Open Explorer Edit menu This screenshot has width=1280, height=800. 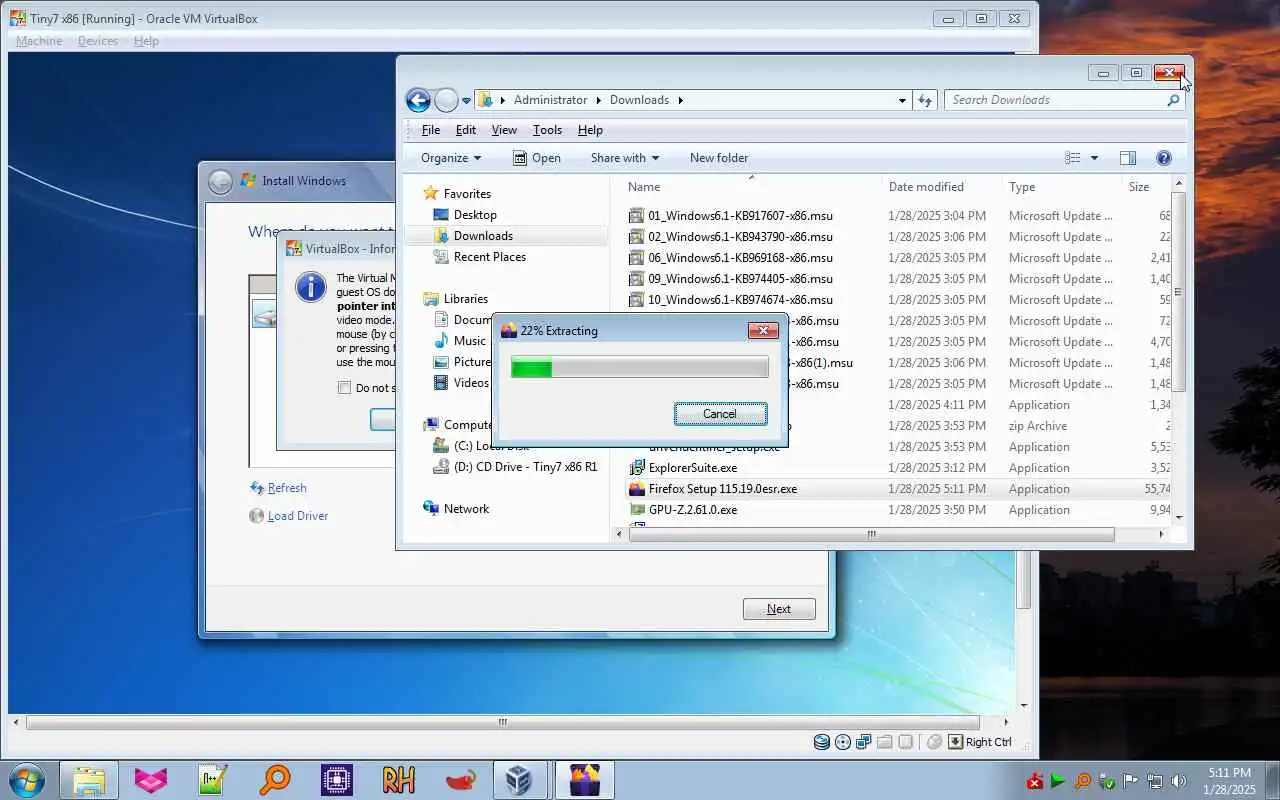click(x=466, y=130)
